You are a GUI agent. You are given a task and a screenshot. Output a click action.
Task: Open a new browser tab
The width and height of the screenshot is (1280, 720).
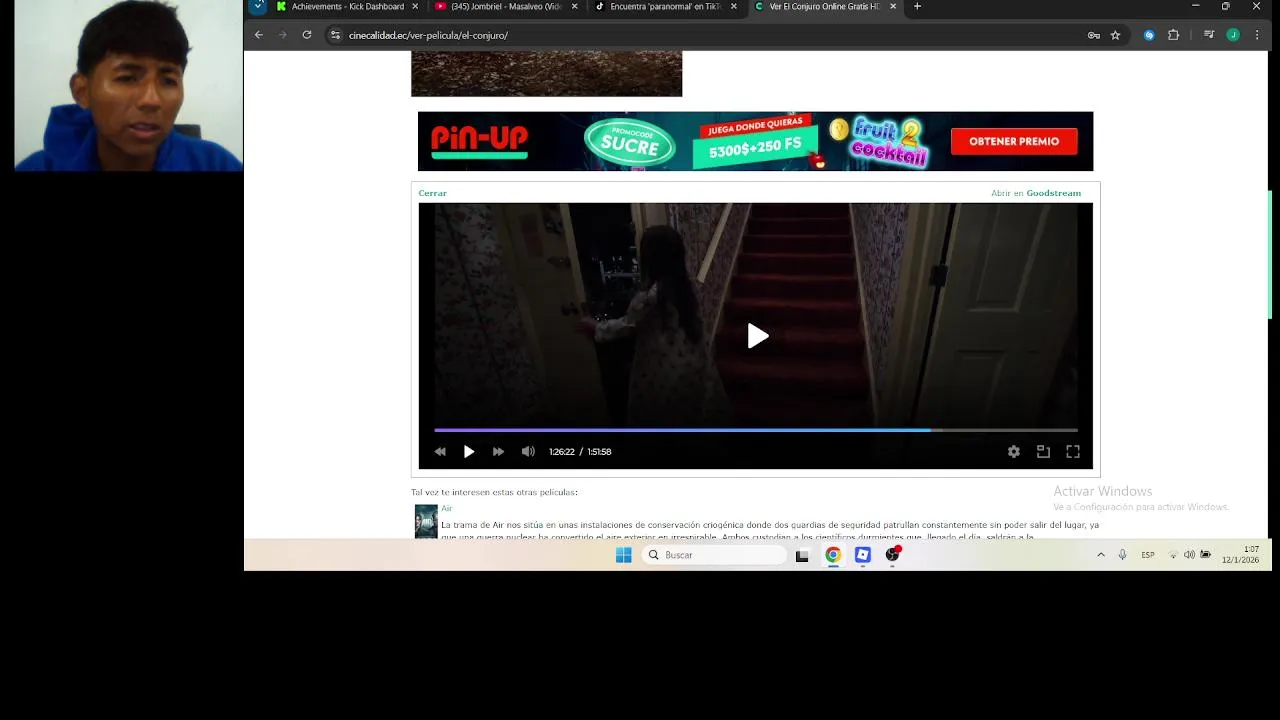coord(917,6)
